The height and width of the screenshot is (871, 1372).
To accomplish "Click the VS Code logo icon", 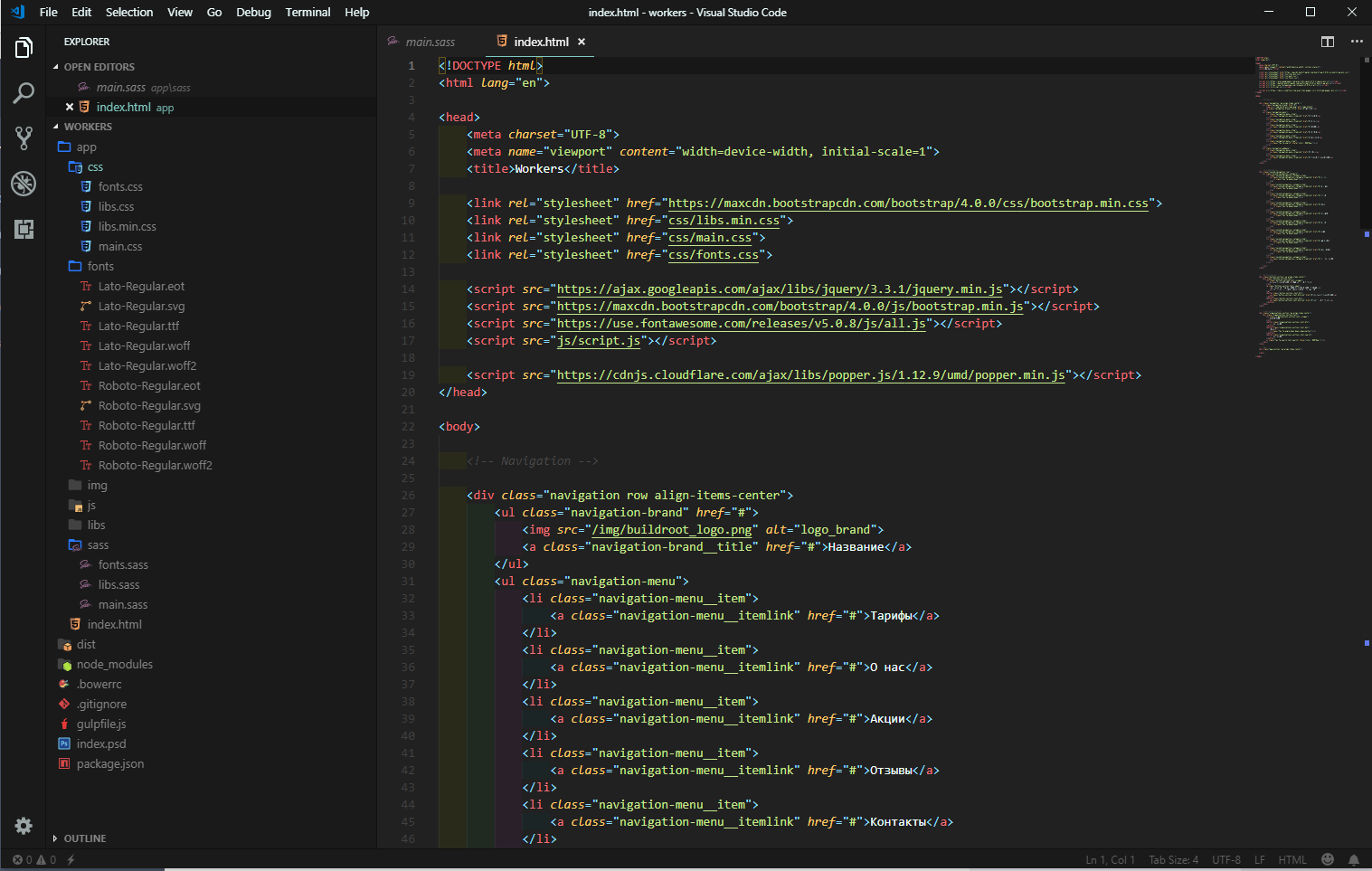I will 18,12.
